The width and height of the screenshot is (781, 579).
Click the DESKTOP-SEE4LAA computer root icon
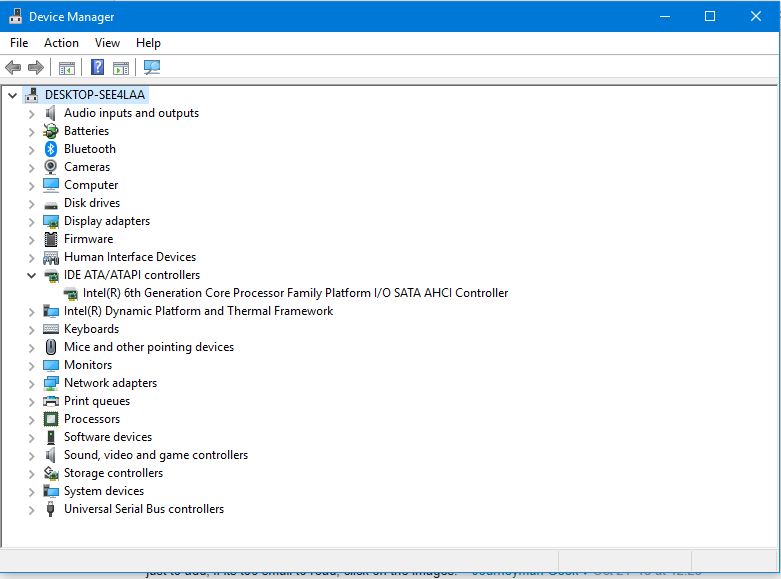(32, 95)
